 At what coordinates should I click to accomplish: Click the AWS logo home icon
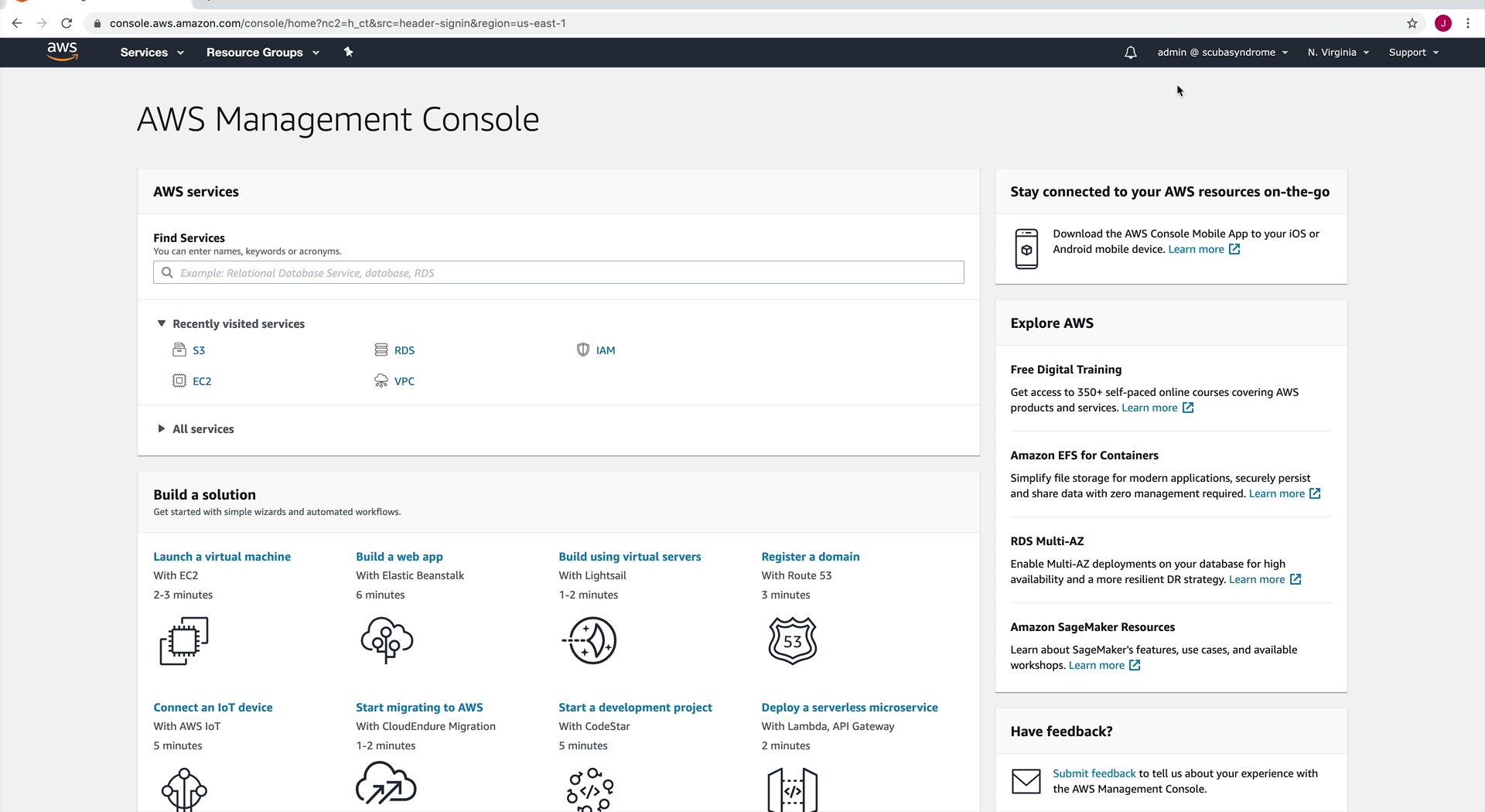point(62,52)
